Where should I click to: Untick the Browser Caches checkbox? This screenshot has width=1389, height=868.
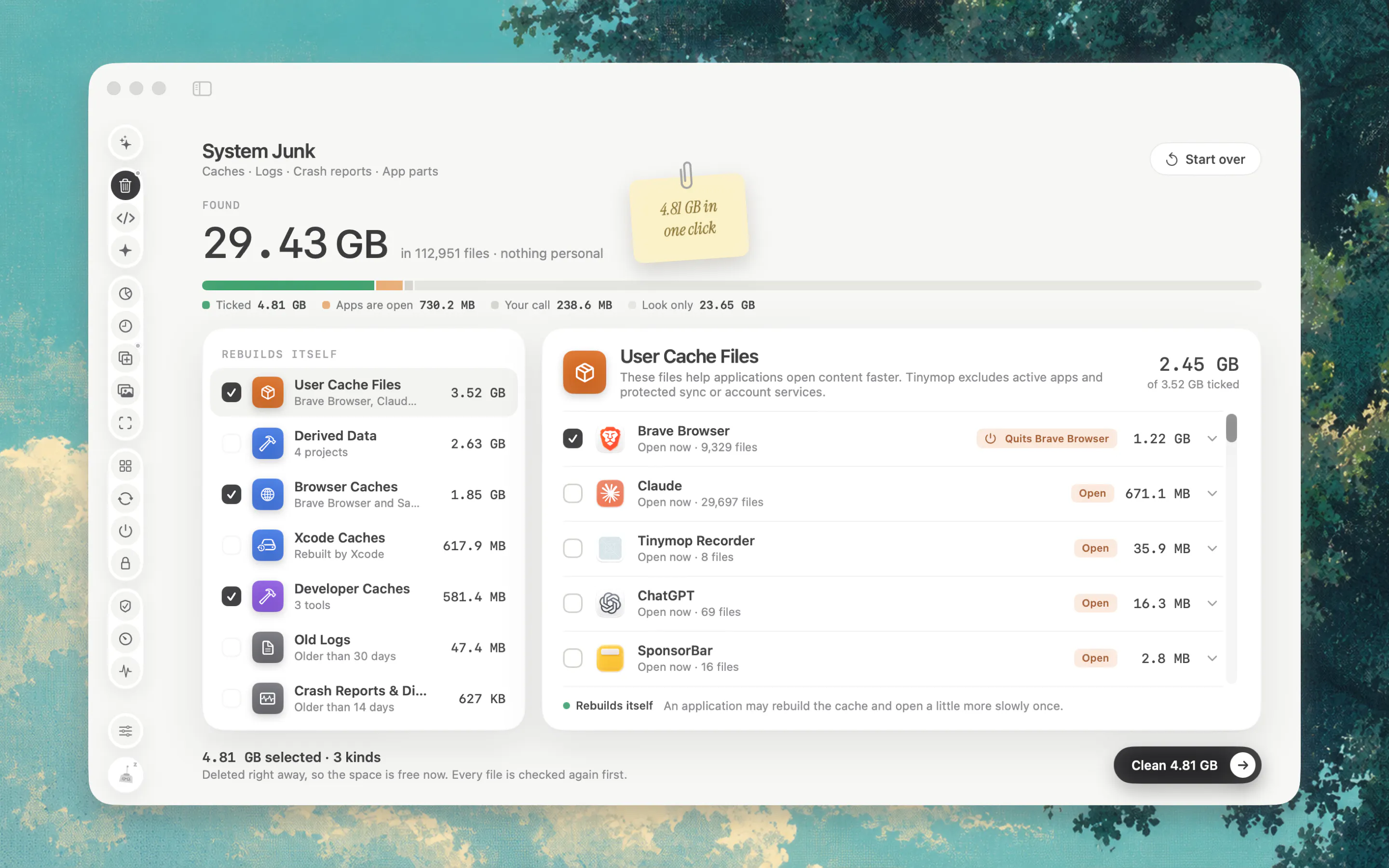coord(231,495)
